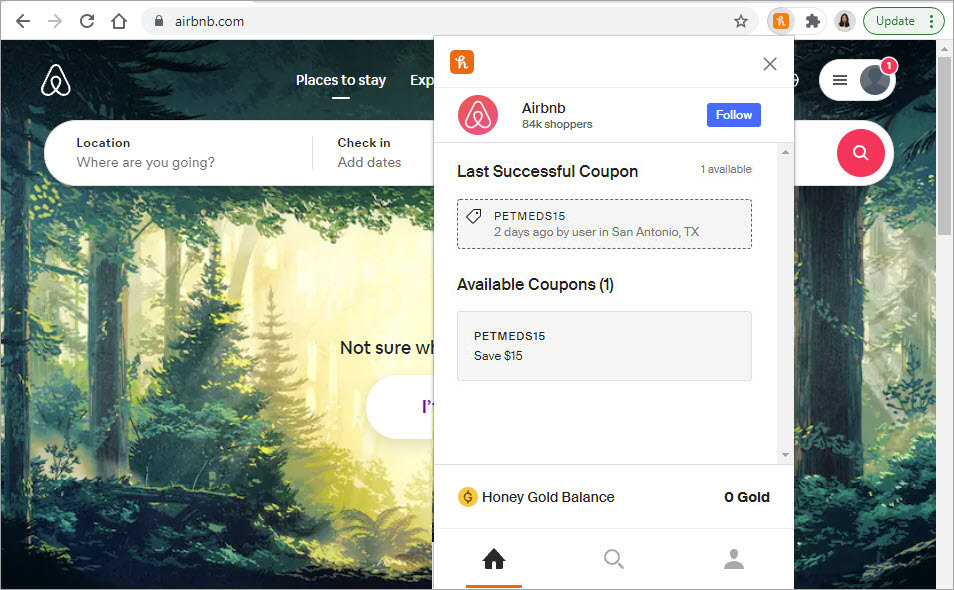Click the Airbnb store logo in Honey
Viewport: 954px width, 590px height.
point(478,115)
